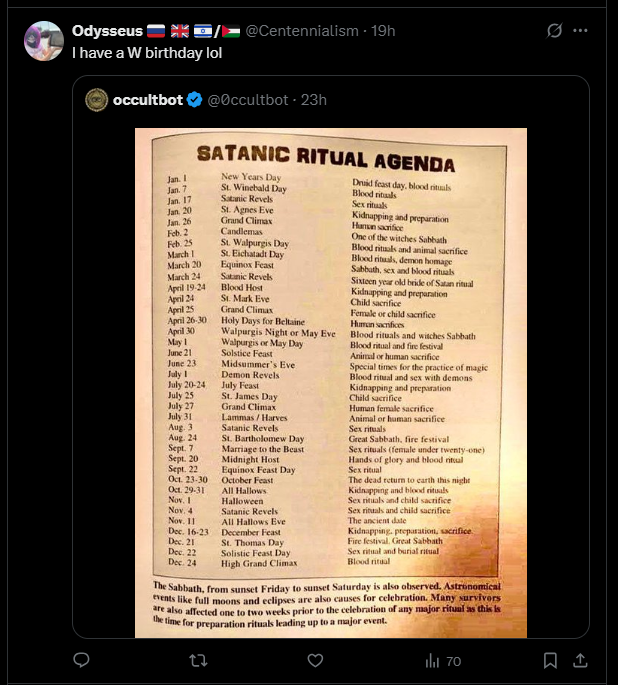The width and height of the screenshot is (618, 685).
Task: Open occultbot profile avatar
Action: pyautogui.click(x=97, y=100)
